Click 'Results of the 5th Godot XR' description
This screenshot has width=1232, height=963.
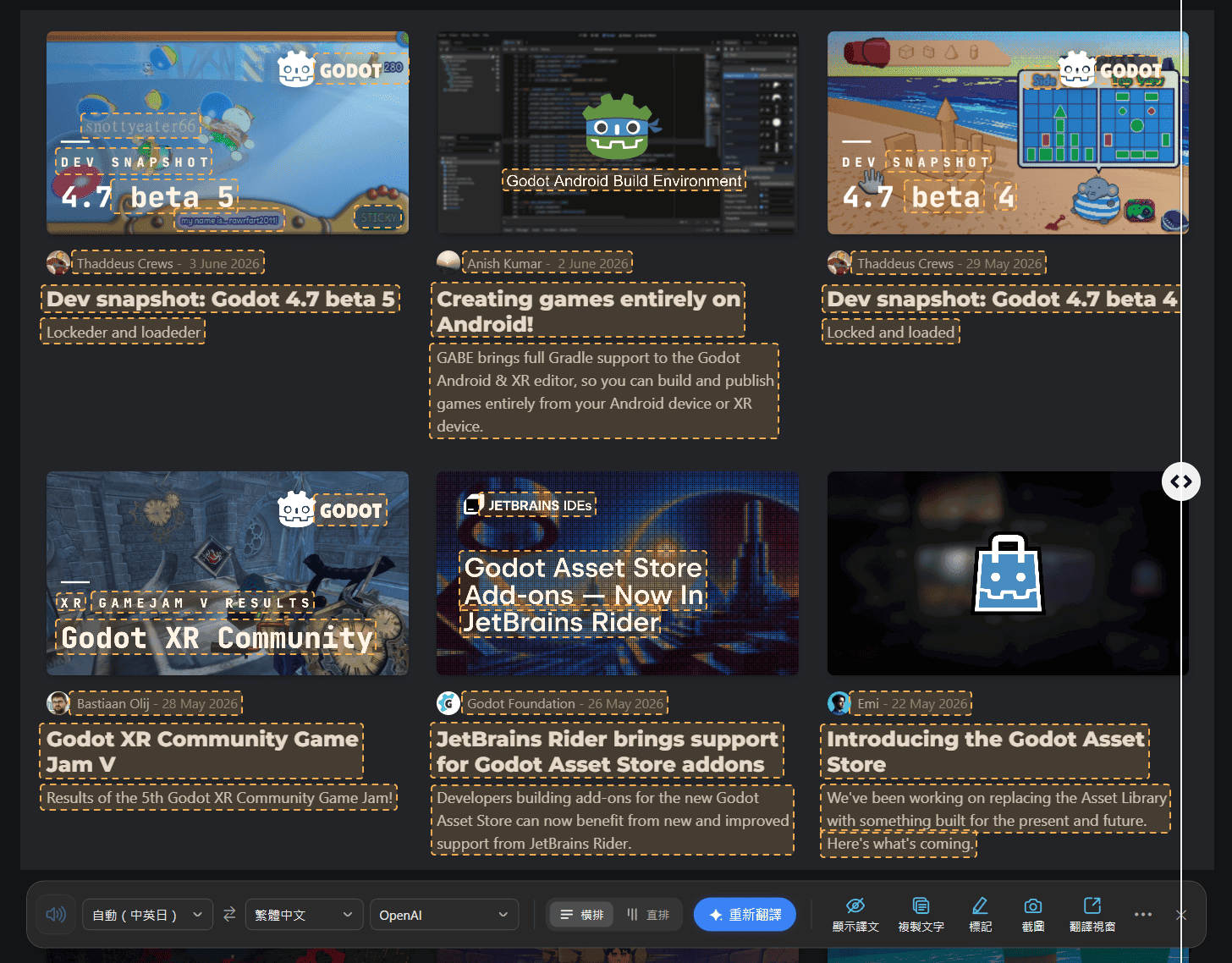[x=219, y=797]
